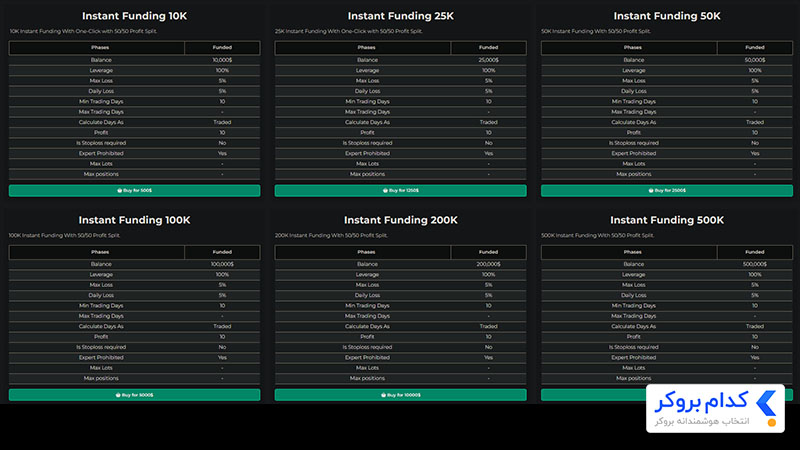Click the Persian Kodam Broker logo text
The width and height of the screenshot is (800, 450).
coord(702,402)
